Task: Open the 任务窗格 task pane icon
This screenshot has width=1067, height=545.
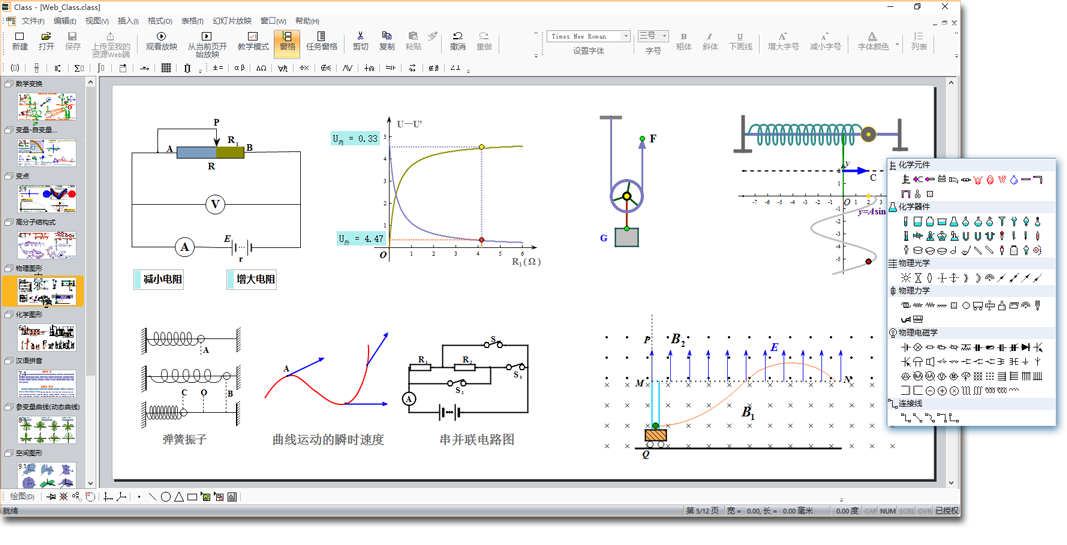Action: pos(321,40)
